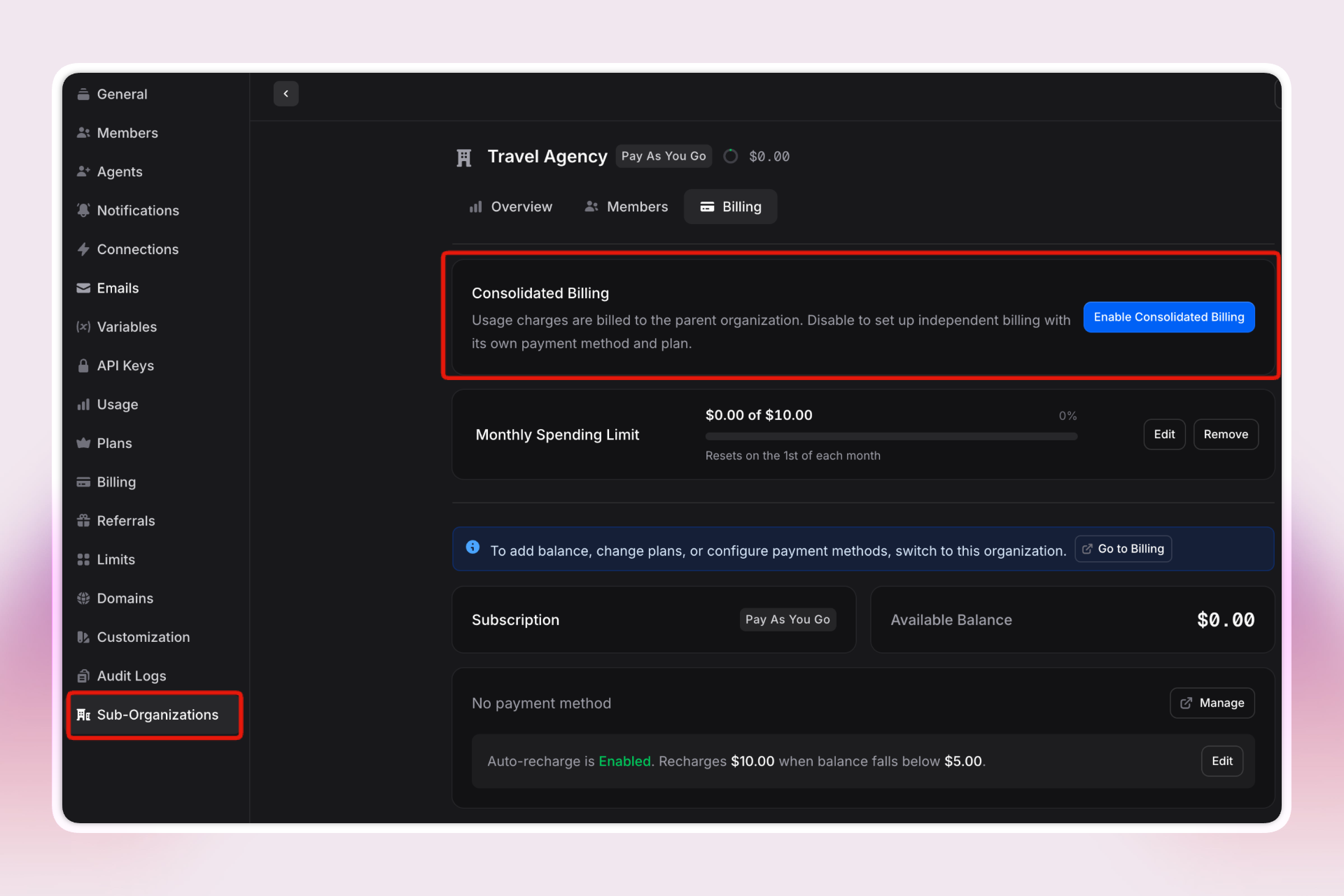Manage the payment method
This screenshot has width=1344, height=896.
point(1212,703)
